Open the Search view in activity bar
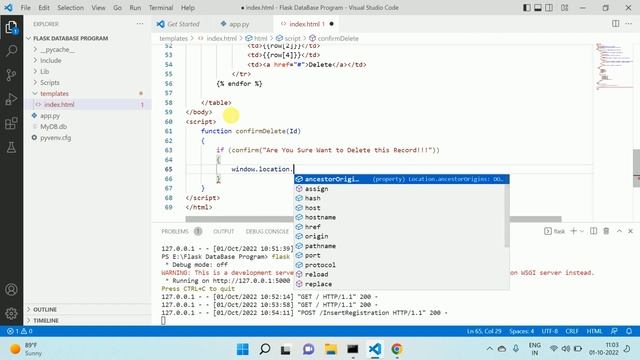Viewport: 640px width, 360px height. (11, 51)
